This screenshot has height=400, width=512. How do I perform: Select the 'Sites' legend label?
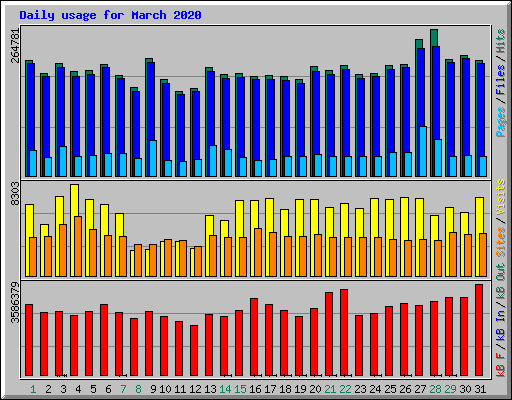point(501,241)
